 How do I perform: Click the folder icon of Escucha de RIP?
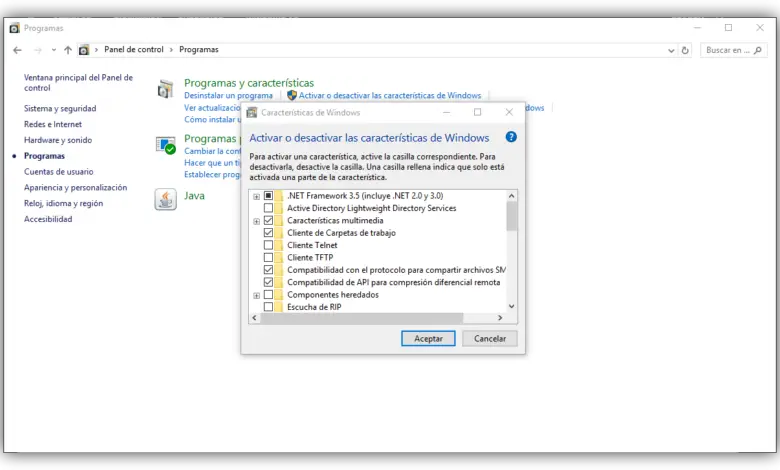point(279,307)
